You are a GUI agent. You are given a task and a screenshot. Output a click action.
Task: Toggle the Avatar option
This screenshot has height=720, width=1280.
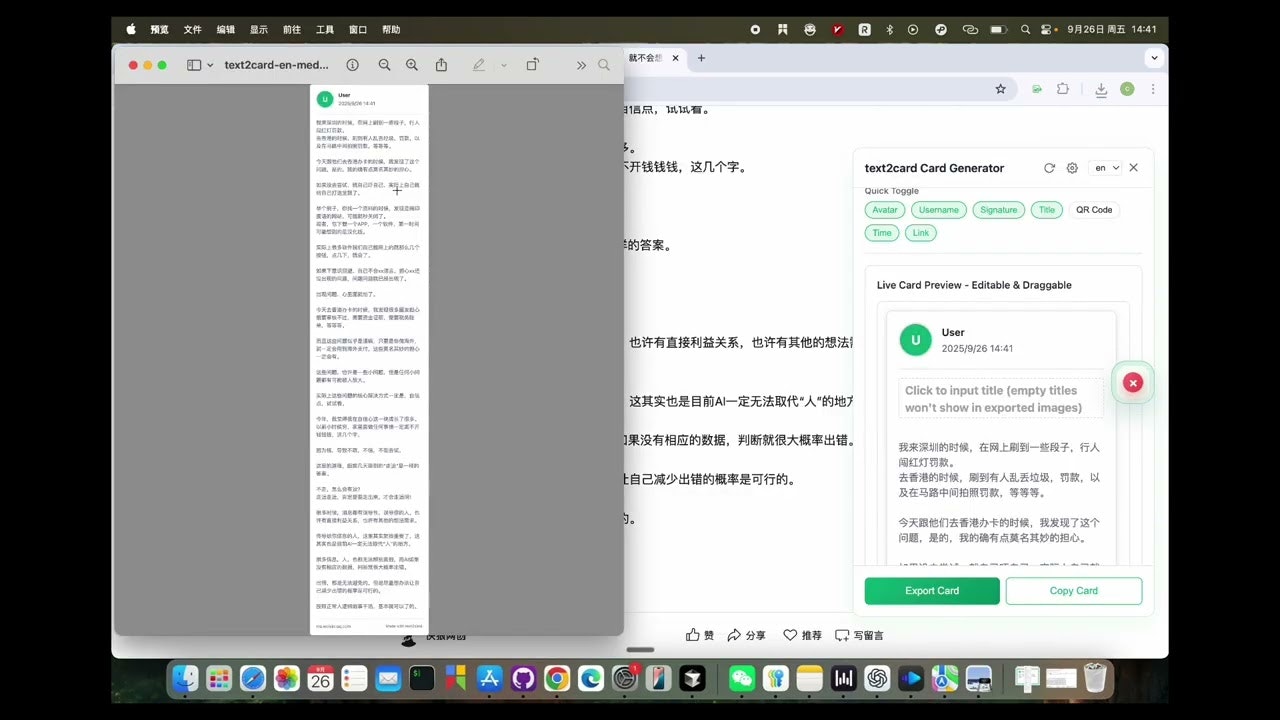885,210
